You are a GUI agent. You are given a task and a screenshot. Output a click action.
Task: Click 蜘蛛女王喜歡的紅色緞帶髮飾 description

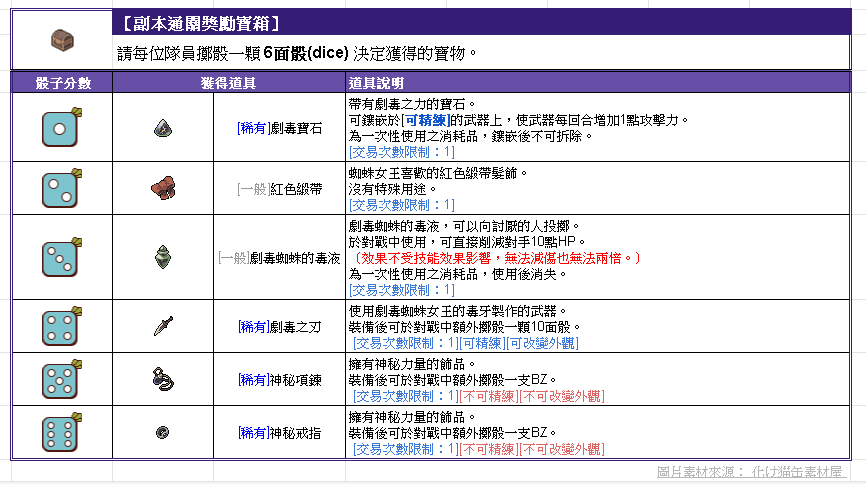tap(439, 173)
